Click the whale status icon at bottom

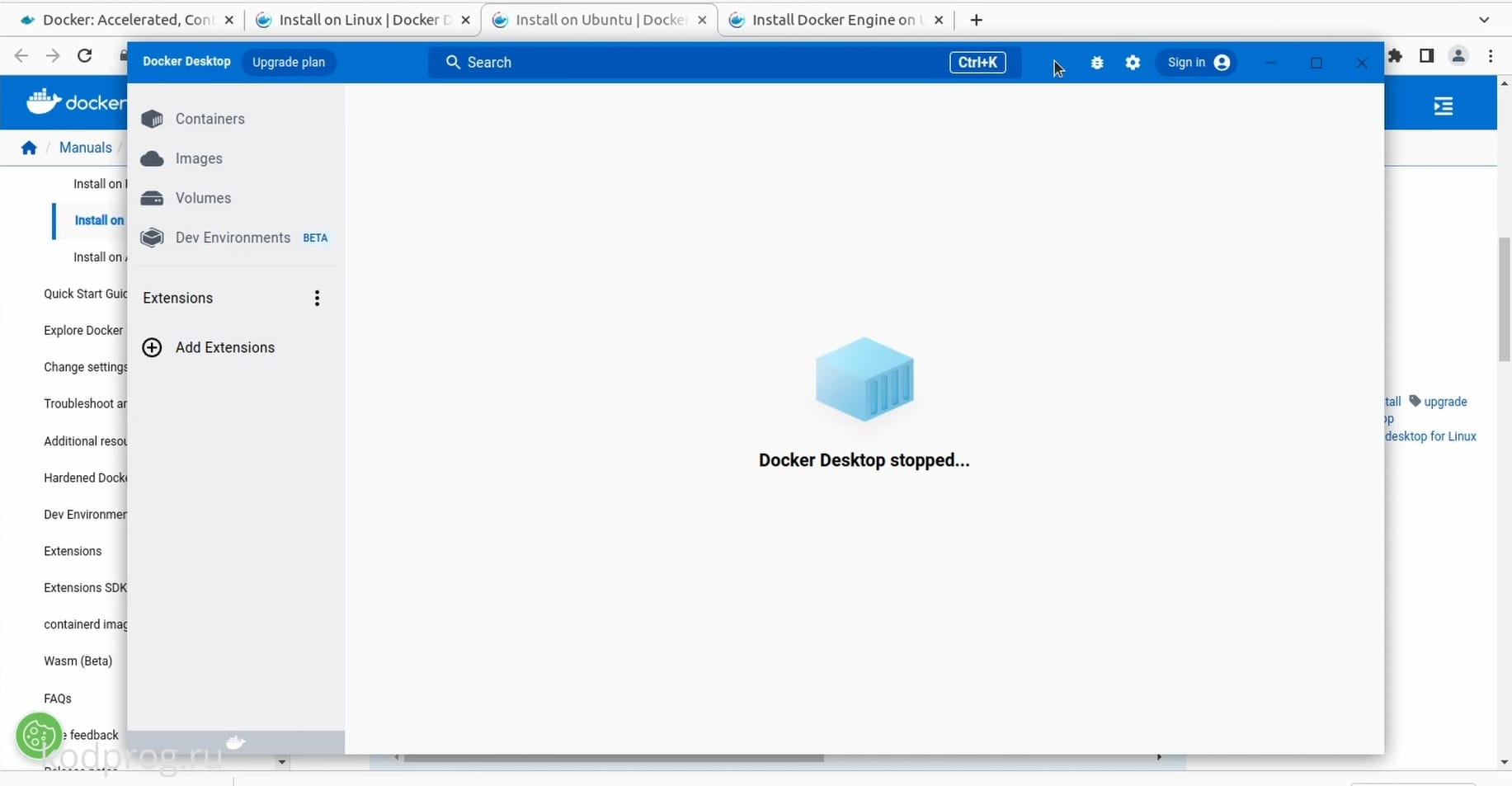[x=235, y=742]
